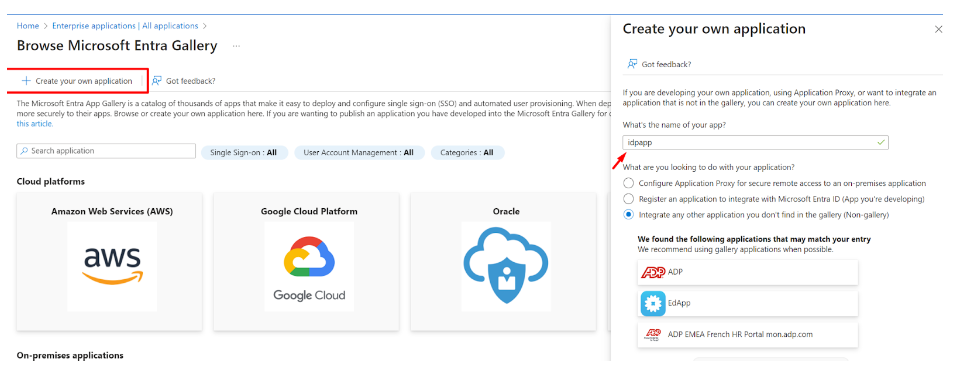Go to Home in the breadcrumb
The height and width of the screenshot is (369, 957).
click(27, 26)
